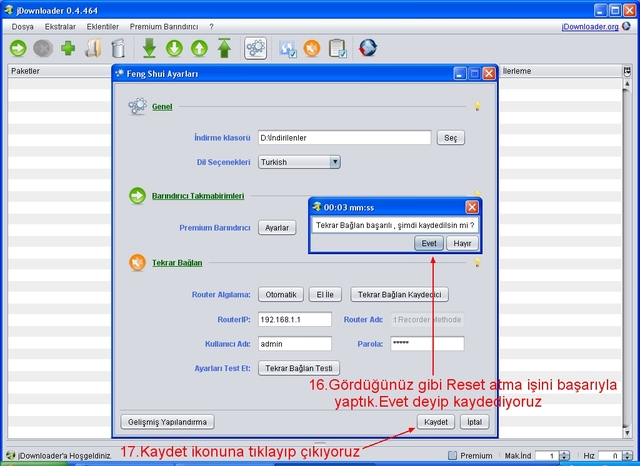Click lightbulb hint icon in Tekrar Bağlan section
Screen dimensions: 640x466
477,262
